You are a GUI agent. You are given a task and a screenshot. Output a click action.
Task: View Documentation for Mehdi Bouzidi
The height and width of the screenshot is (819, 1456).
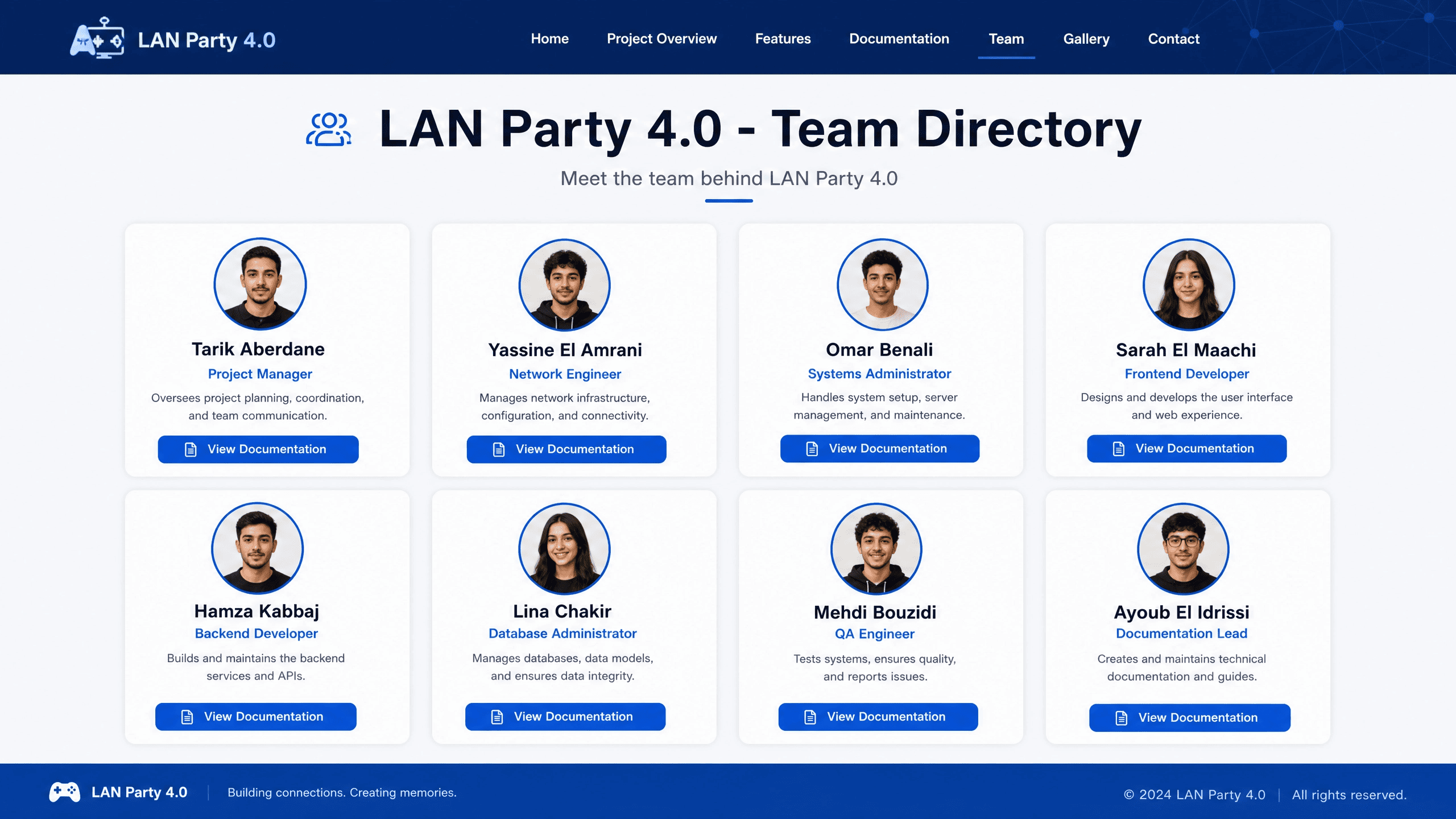[878, 717]
